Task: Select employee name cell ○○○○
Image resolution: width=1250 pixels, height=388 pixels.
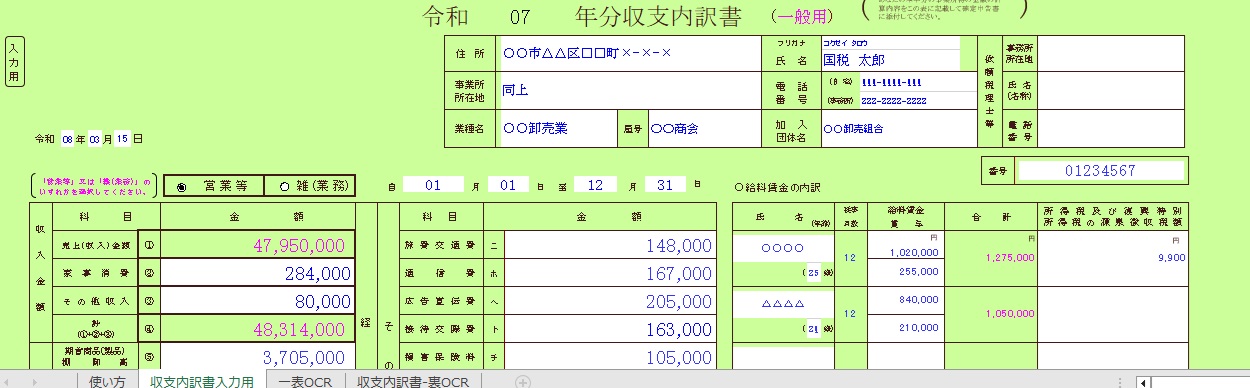Action: pos(783,247)
